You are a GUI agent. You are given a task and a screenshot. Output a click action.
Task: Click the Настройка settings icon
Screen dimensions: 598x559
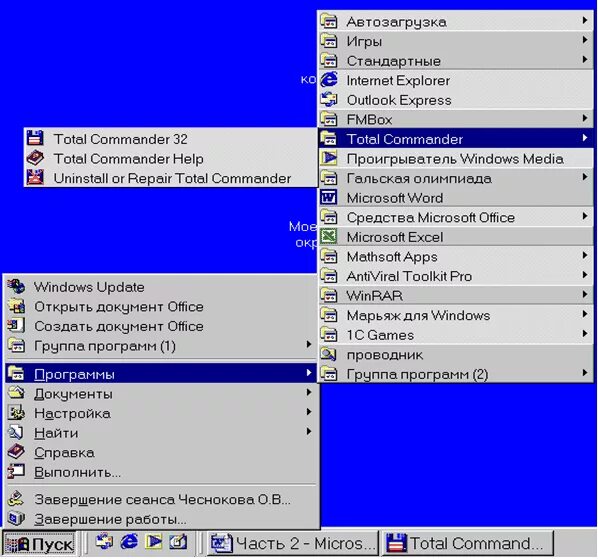[16, 413]
